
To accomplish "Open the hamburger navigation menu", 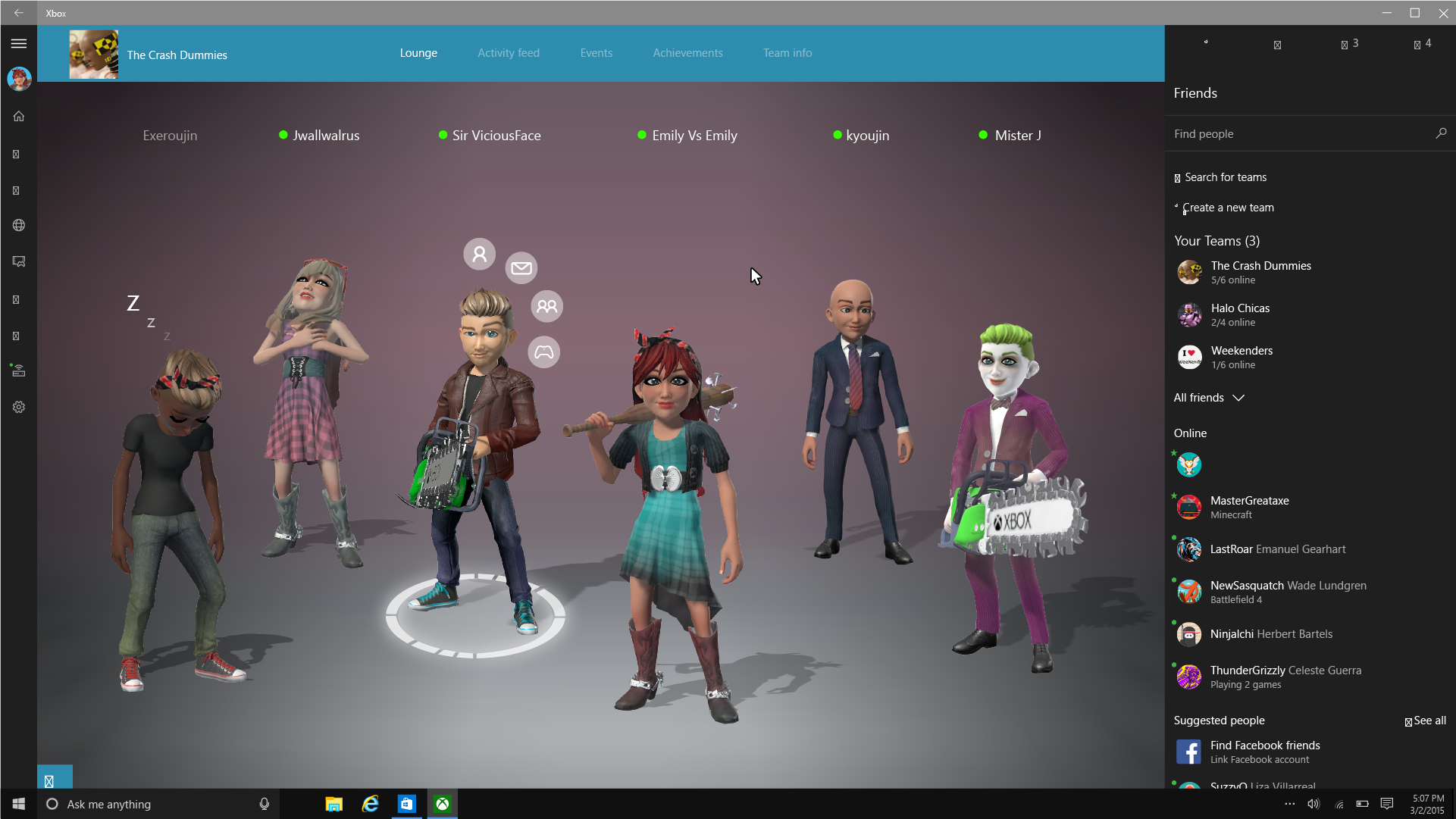I will [x=19, y=44].
